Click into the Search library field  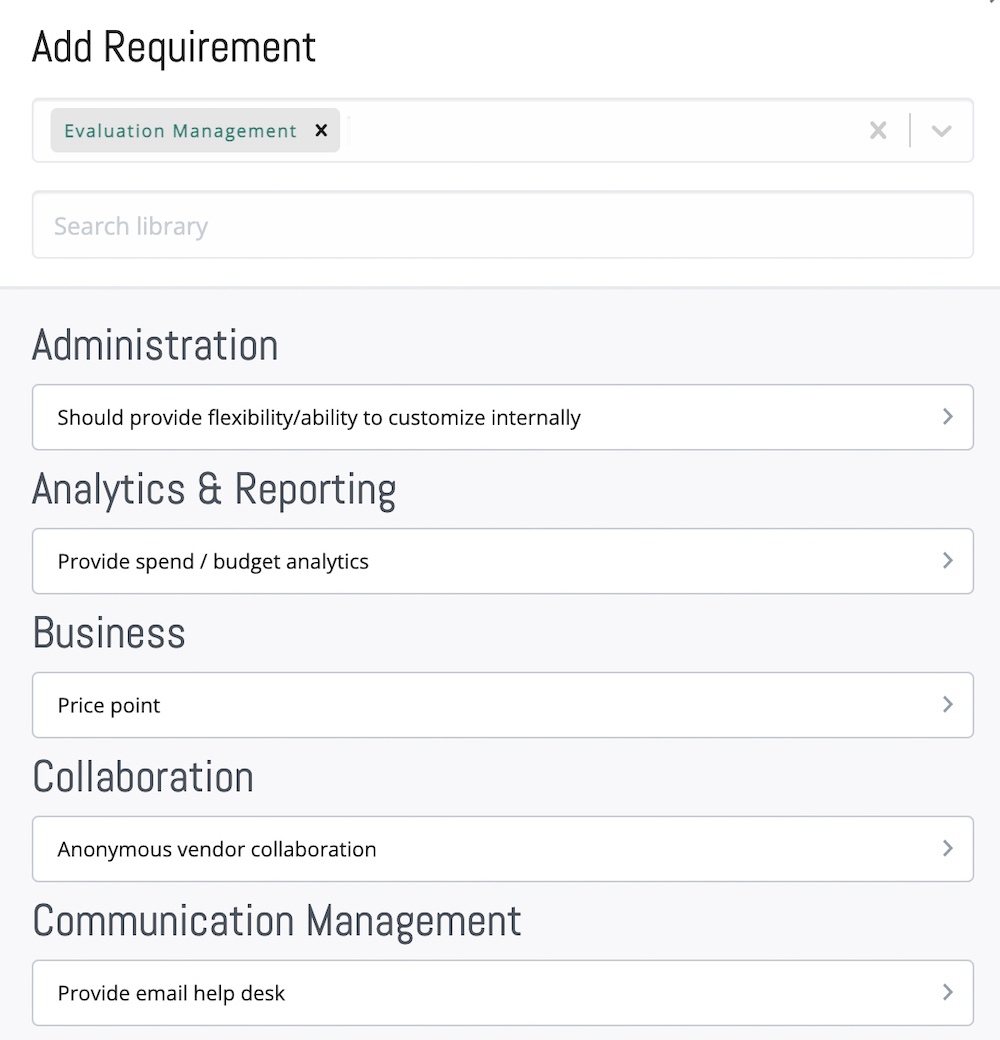(x=503, y=226)
